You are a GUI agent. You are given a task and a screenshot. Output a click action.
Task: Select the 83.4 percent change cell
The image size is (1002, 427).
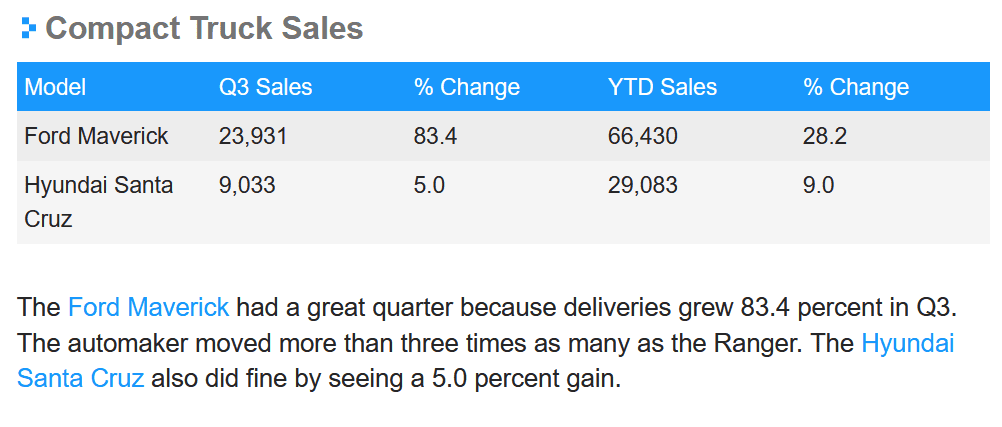coord(435,136)
